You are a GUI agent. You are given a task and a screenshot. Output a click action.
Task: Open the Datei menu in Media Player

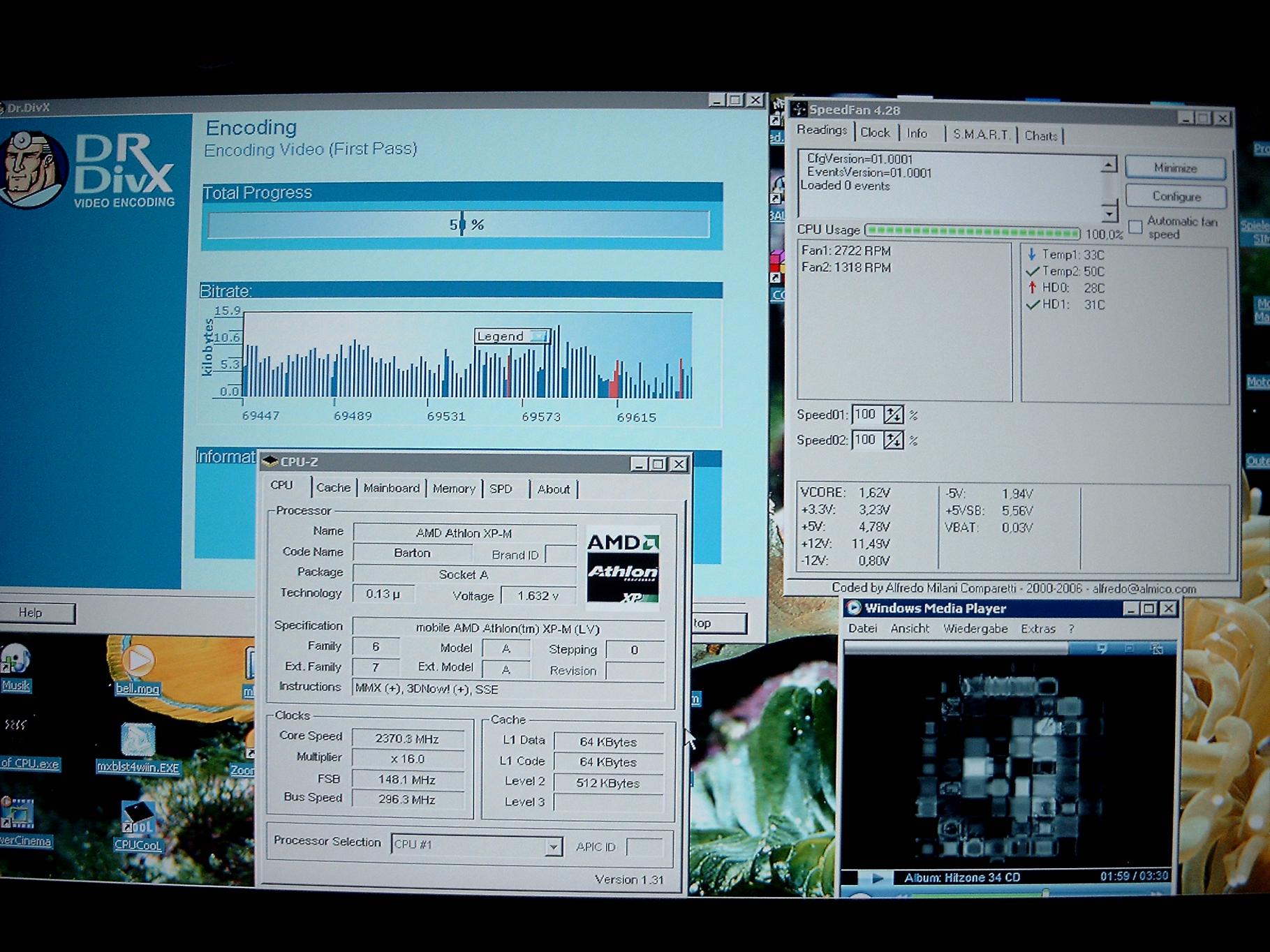click(x=863, y=628)
